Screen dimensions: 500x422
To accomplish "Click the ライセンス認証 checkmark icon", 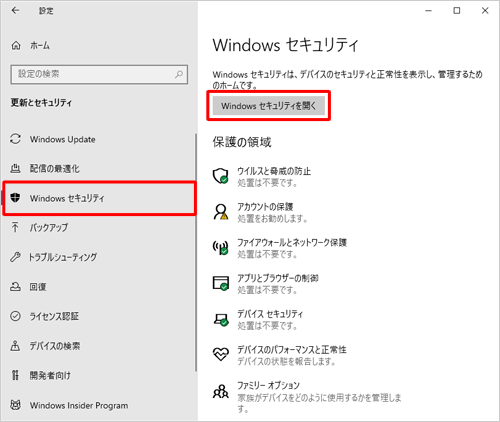I will click(15, 316).
